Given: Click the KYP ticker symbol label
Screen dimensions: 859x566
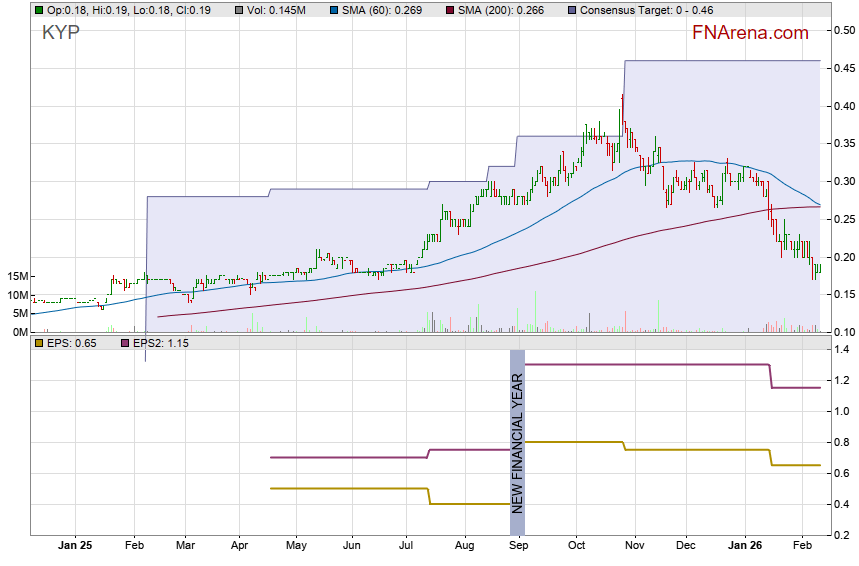Looking at the screenshot, I should pos(60,32).
